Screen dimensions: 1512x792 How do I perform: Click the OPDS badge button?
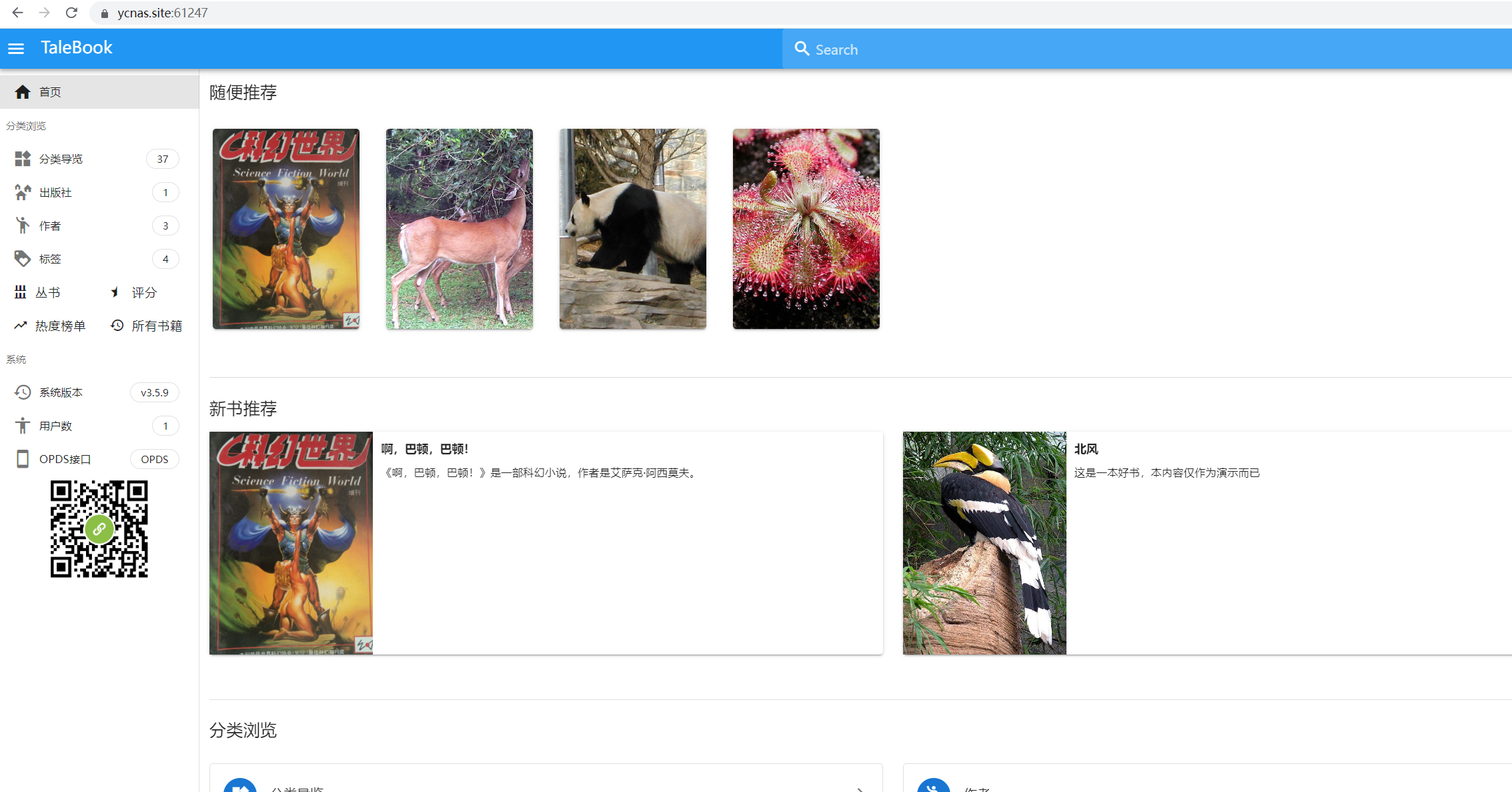[154, 459]
